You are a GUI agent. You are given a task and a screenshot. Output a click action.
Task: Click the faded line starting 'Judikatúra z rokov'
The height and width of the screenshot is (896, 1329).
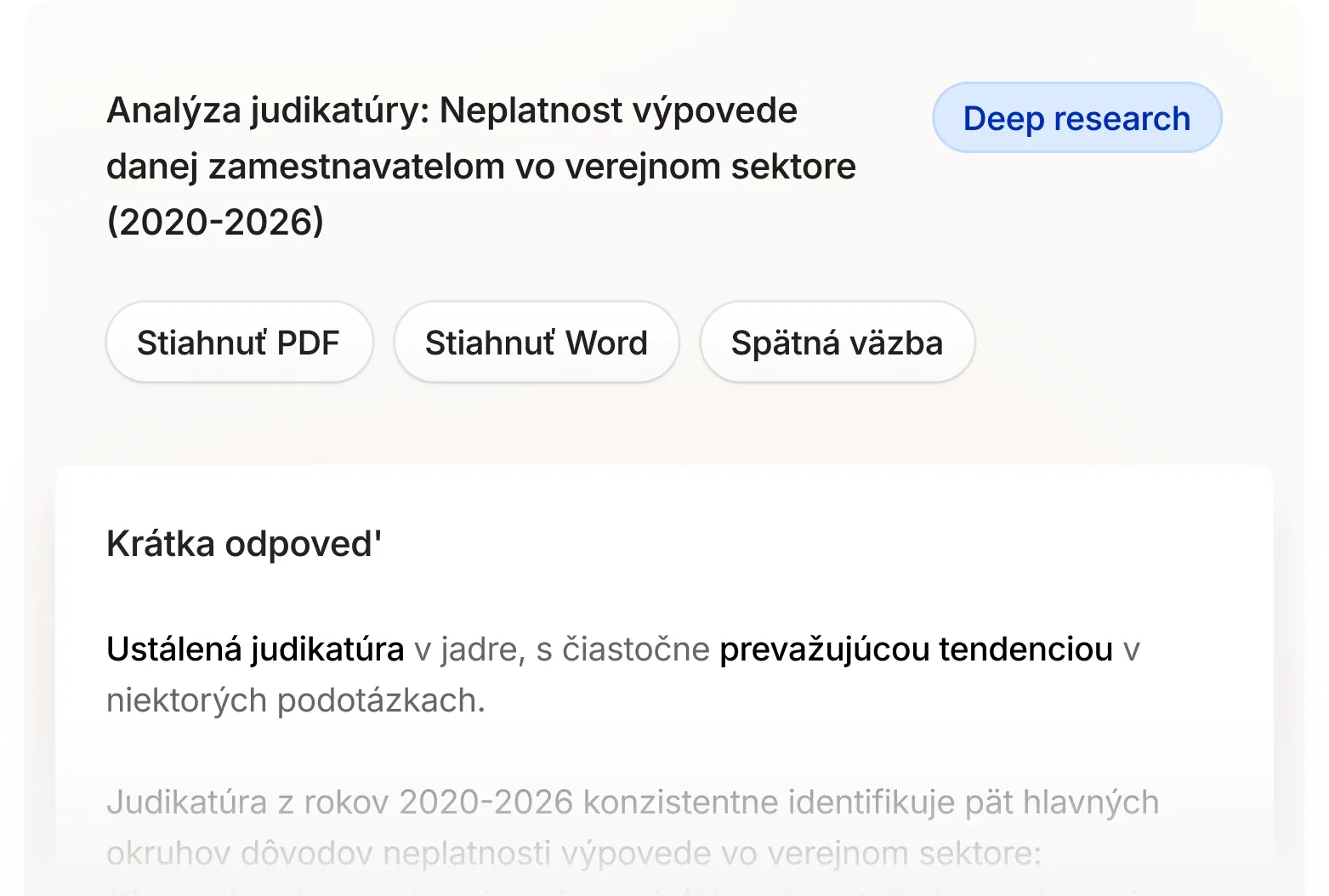[633, 802]
